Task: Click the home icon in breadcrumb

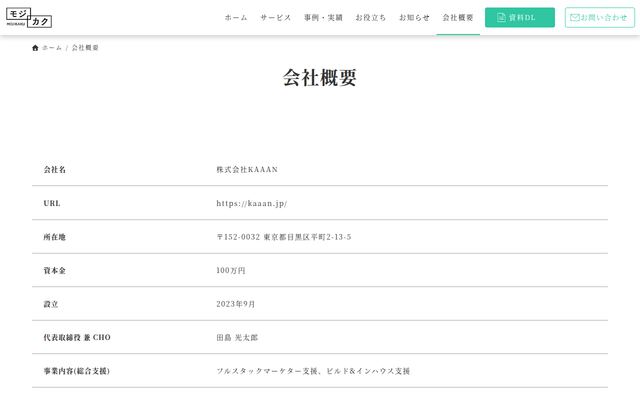Action: click(35, 48)
